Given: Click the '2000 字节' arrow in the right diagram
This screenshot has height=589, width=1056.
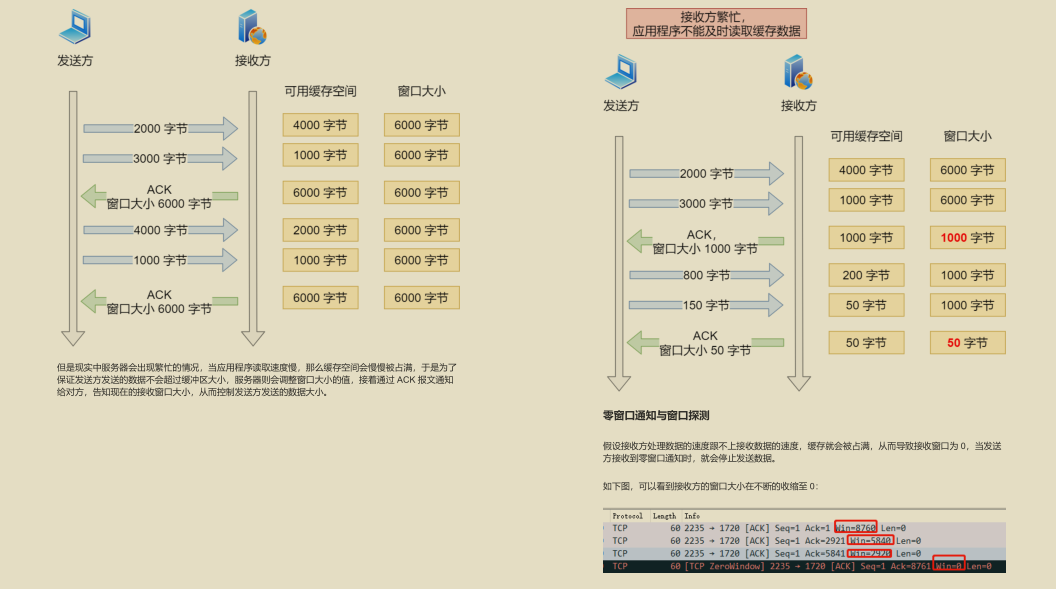Looking at the screenshot, I should tap(706, 173).
